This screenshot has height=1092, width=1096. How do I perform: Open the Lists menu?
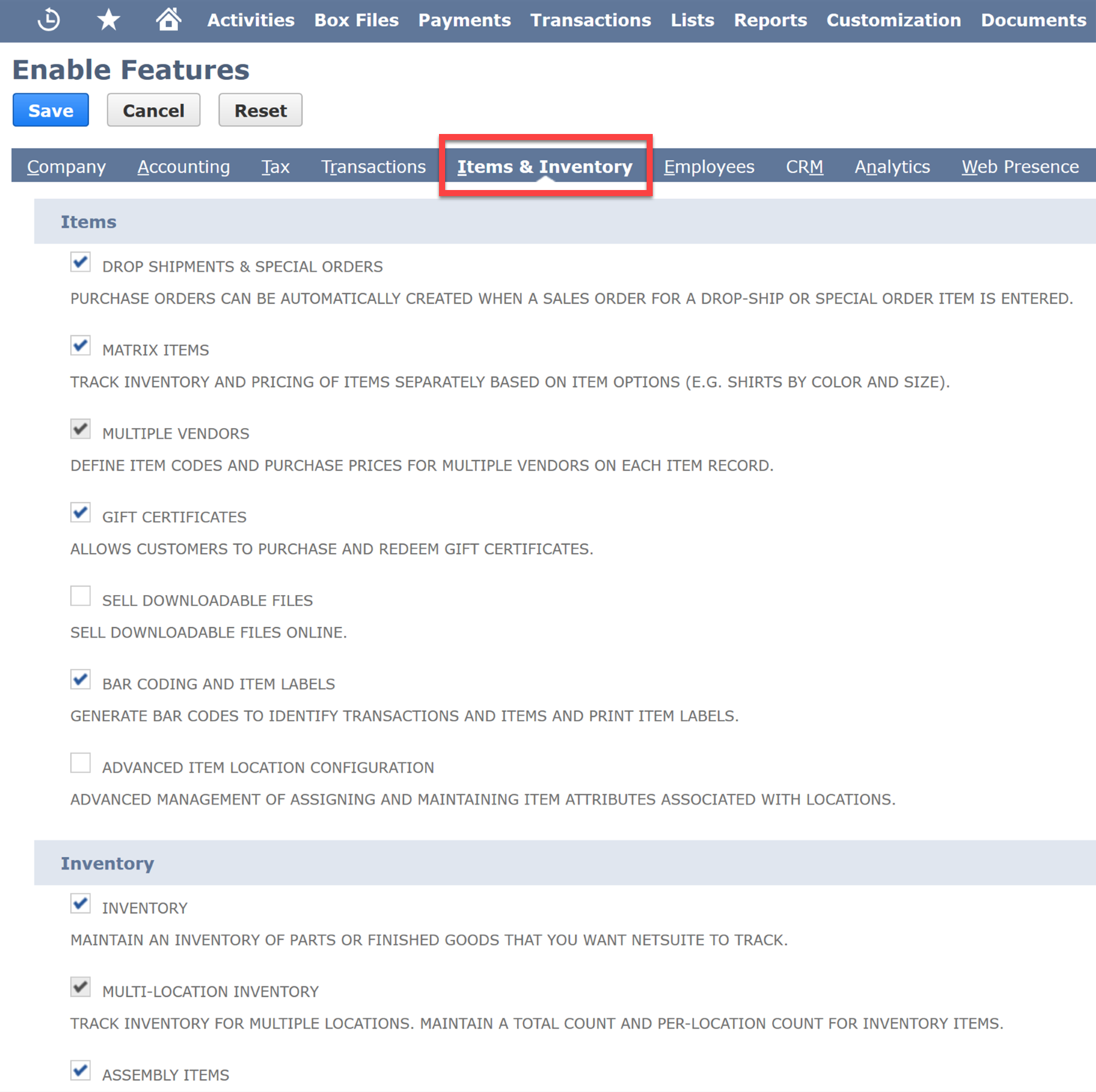(692, 19)
